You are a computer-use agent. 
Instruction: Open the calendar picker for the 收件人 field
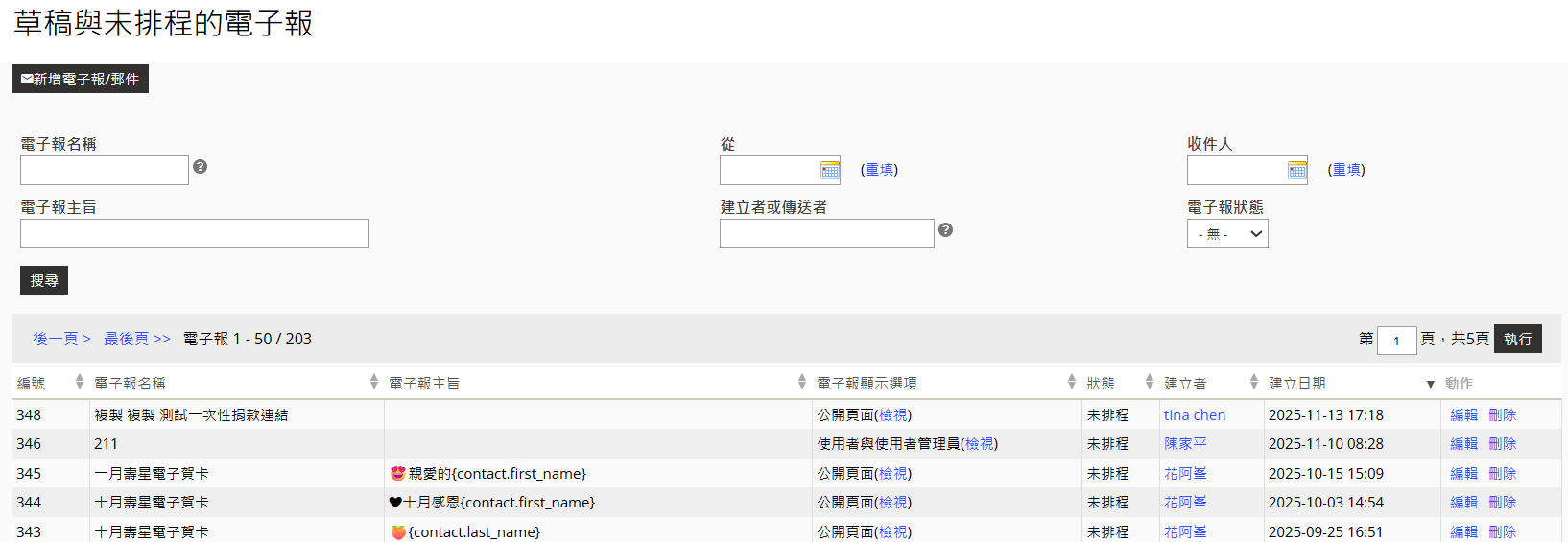pos(1296,171)
